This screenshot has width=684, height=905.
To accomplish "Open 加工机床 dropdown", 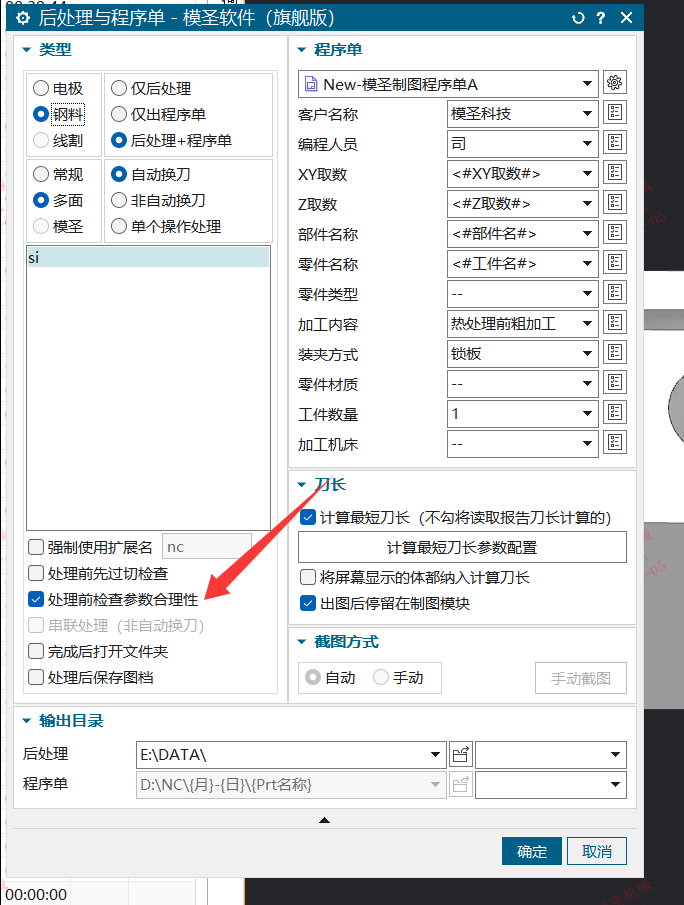I will click(x=522, y=444).
